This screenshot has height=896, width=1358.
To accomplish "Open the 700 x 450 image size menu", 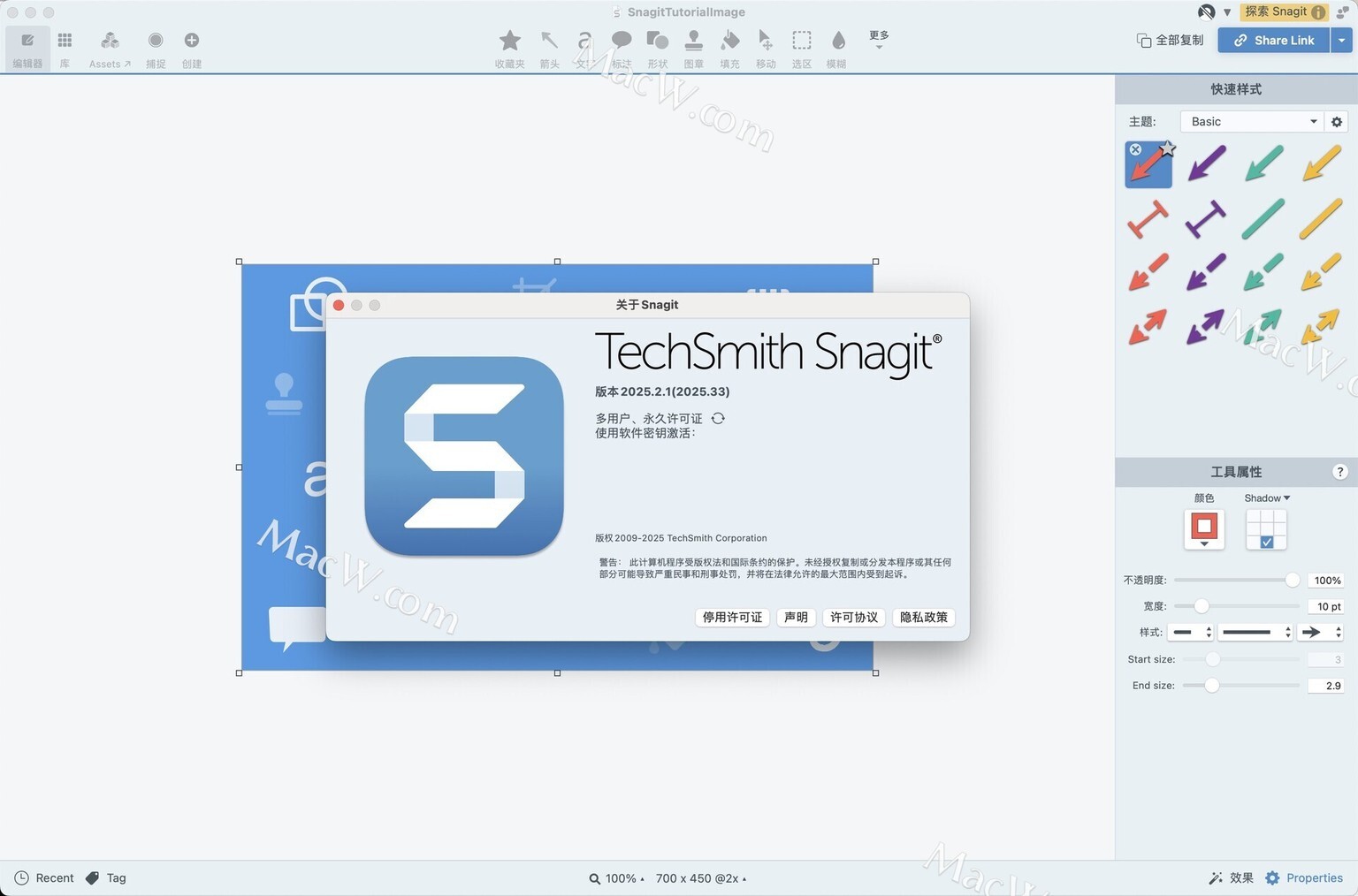I will (700, 878).
